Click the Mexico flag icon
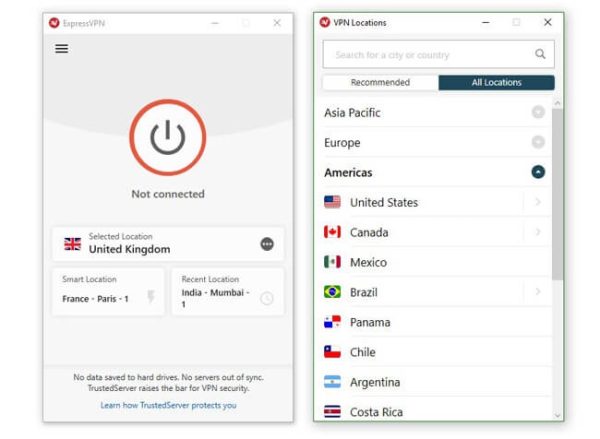 pos(332,262)
